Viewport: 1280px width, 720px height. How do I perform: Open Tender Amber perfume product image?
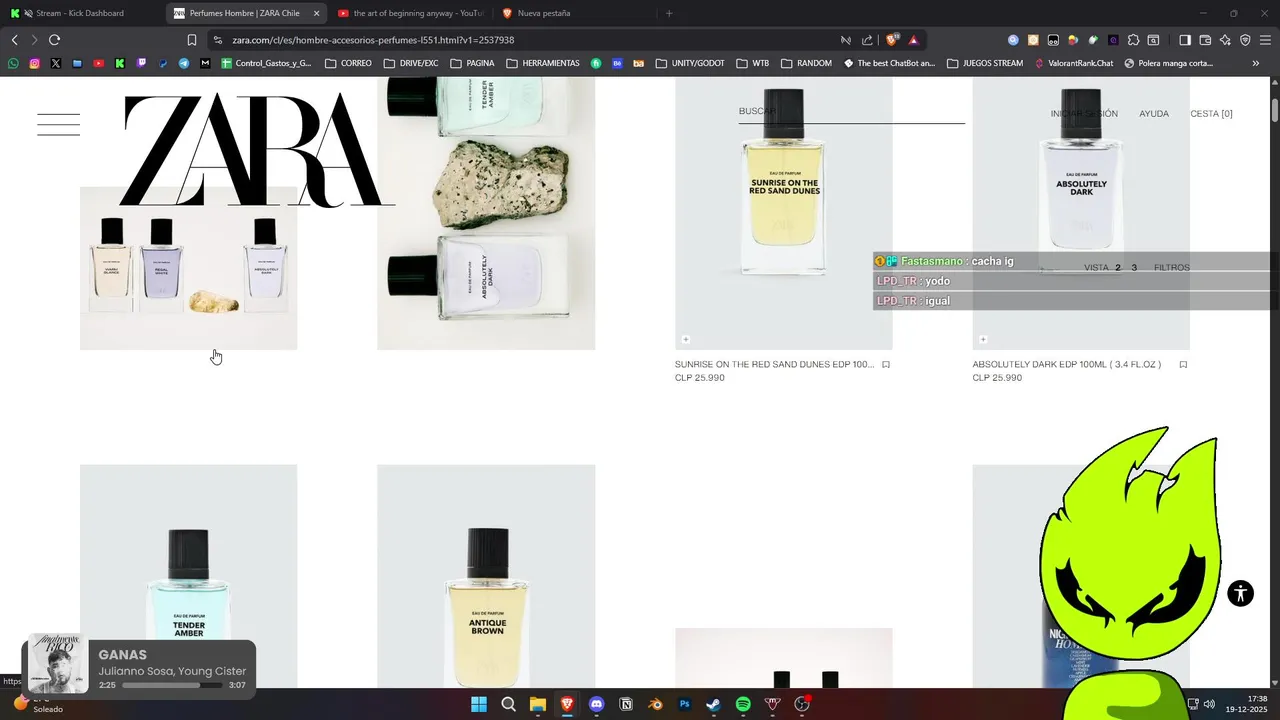(x=188, y=575)
